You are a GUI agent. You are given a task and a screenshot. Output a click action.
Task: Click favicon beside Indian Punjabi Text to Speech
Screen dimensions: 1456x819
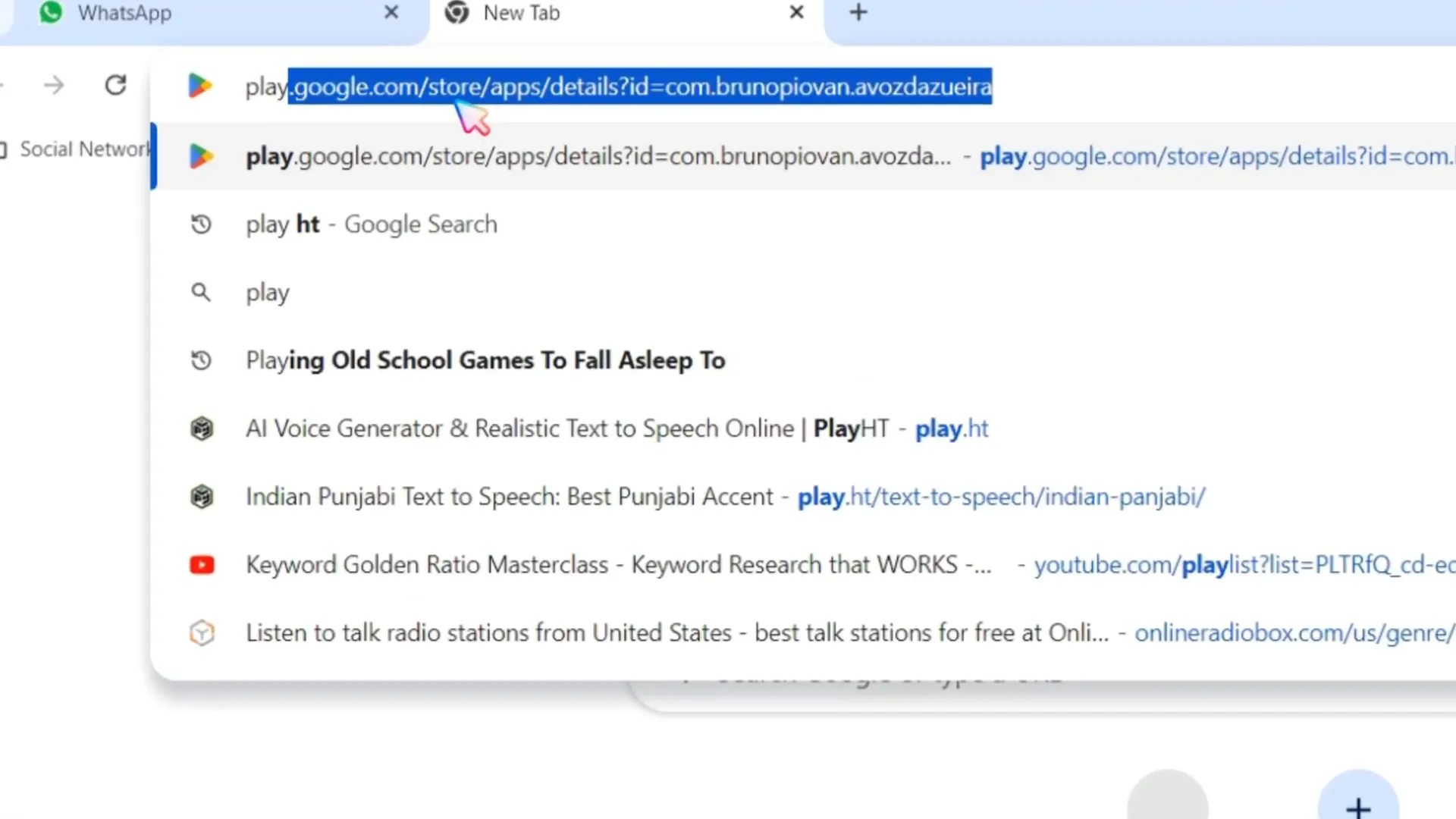coord(202,497)
